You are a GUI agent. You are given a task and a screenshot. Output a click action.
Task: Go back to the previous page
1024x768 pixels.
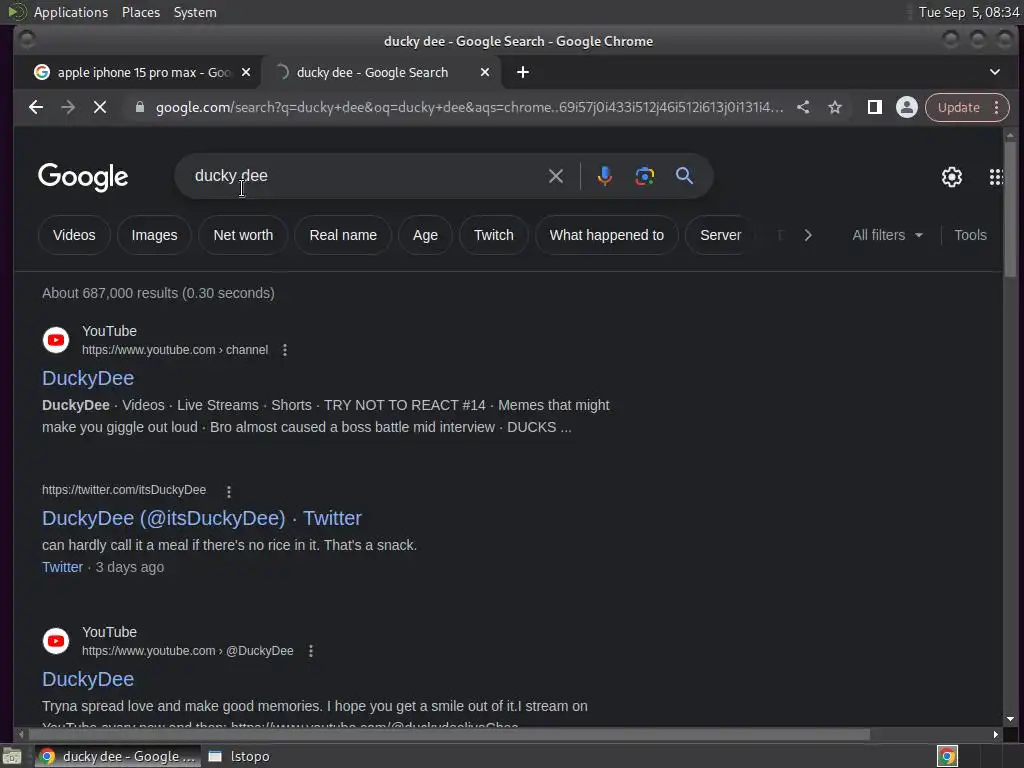[36, 107]
